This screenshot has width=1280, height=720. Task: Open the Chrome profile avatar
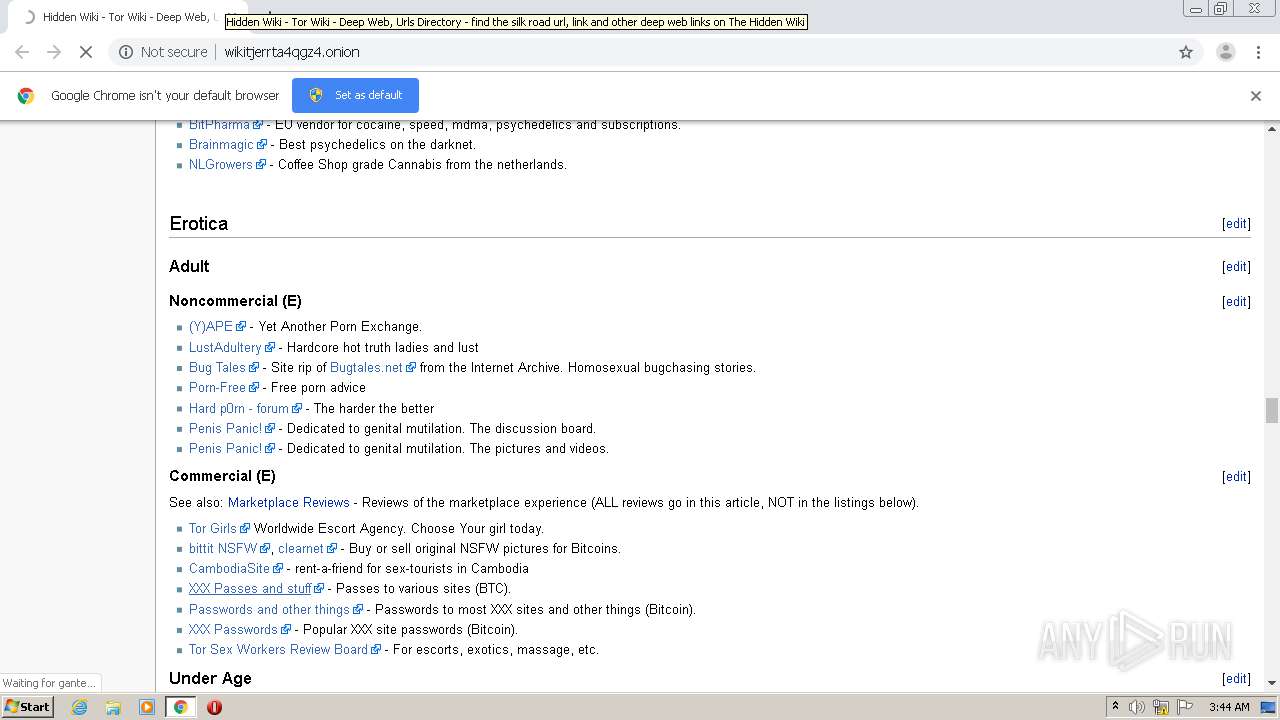tap(1225, 52)
